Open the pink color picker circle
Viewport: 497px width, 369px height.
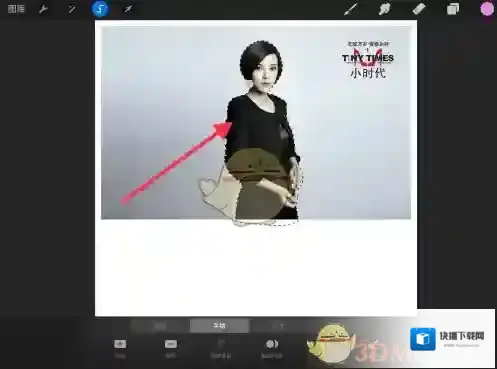click(x=487, y=9)
